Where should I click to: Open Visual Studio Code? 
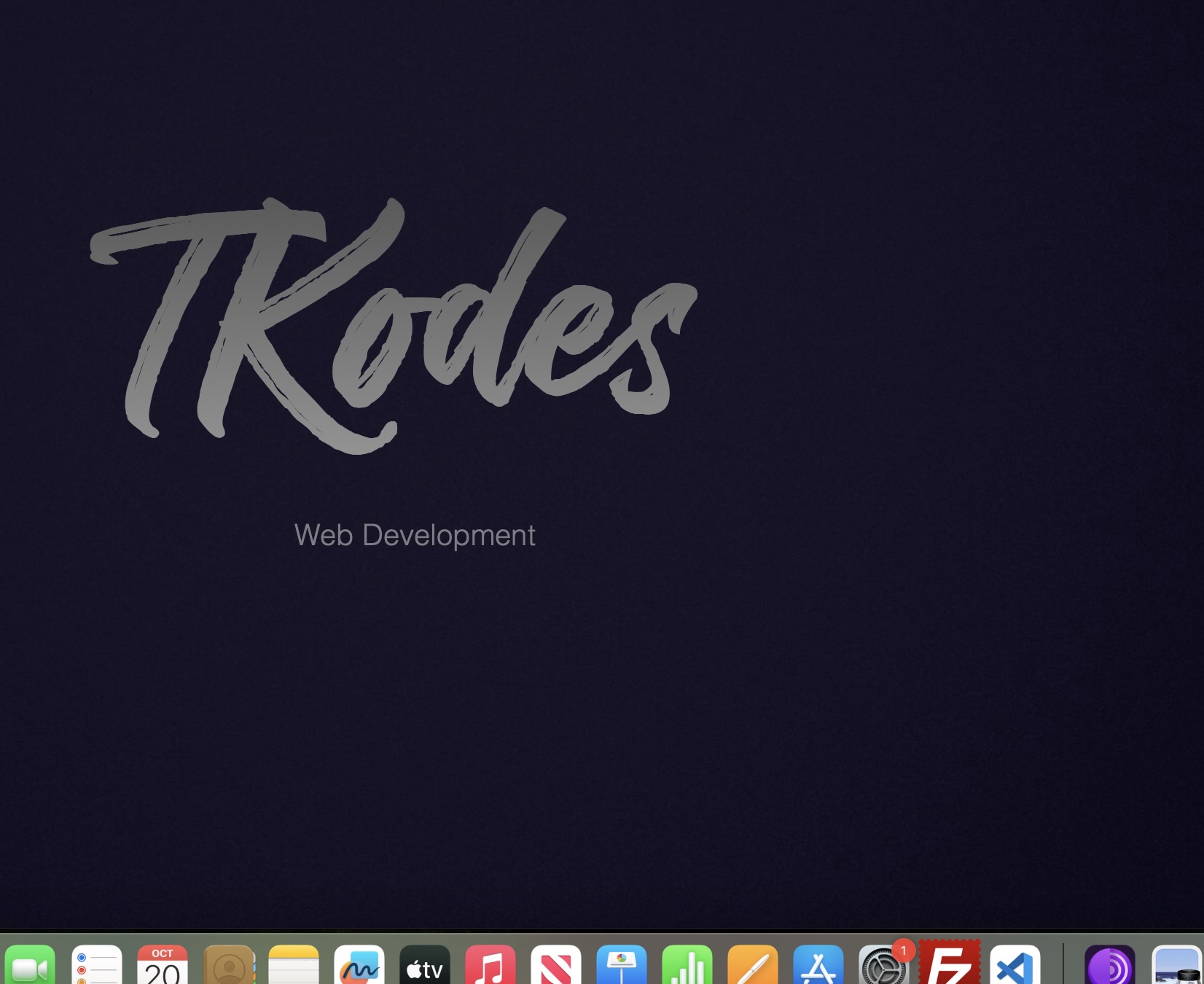click(1015, 966)
